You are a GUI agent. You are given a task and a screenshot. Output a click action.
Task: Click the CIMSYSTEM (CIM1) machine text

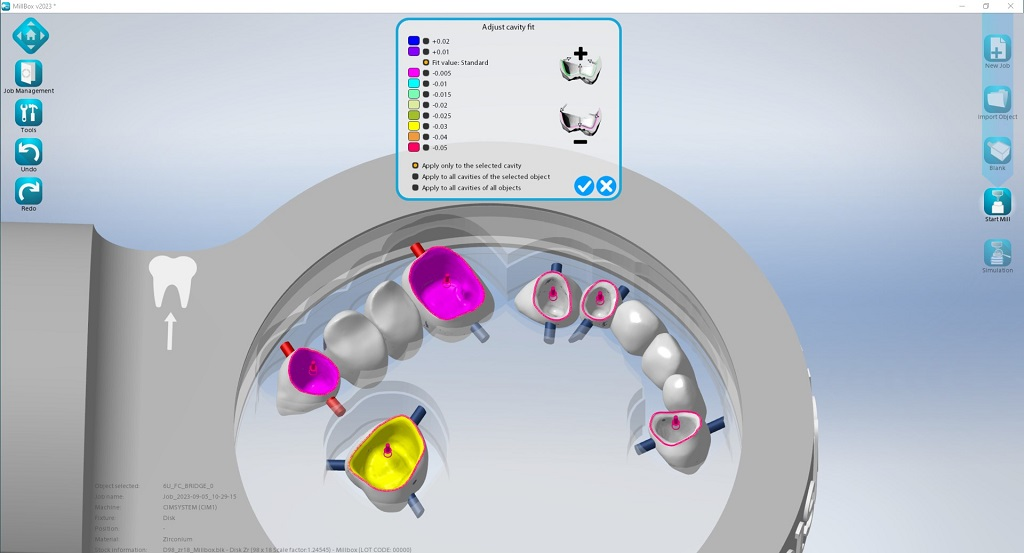click(x=189, y=507)
